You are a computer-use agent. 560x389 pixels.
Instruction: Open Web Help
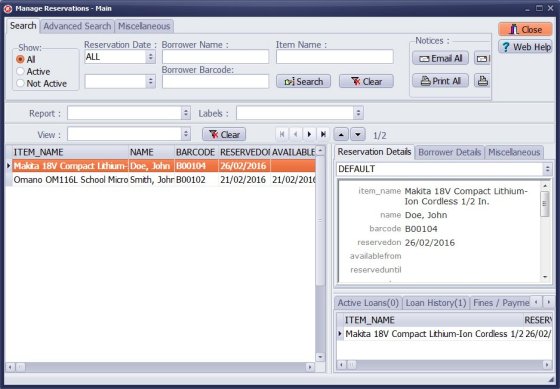pyautogui.click(x=525, y=47)
